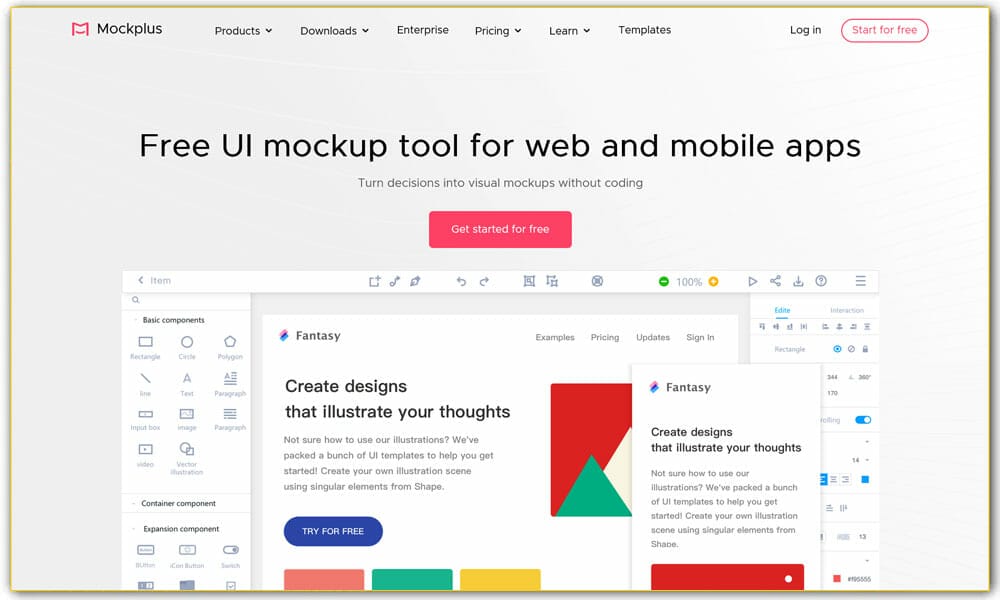Redo the last action in the toolbar
Image resolution: width=1000 pixels, height=600 pixels.
pyautogui.click(x=485, y=281)
